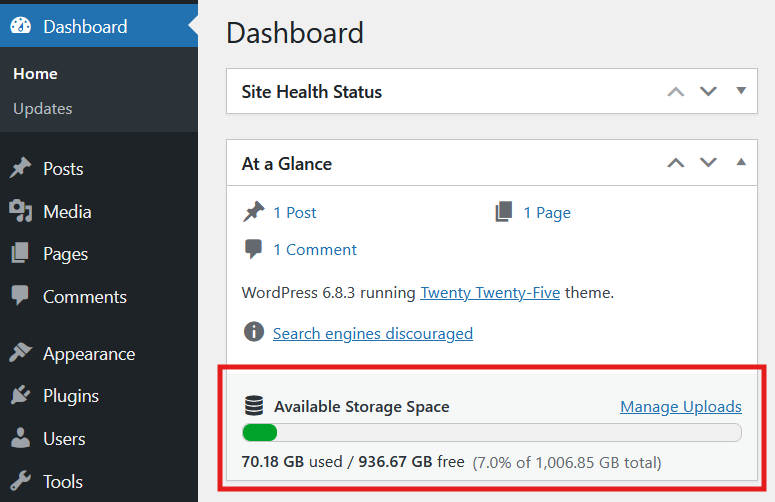Click the Dashboard gauge icon
The height and width of the screenshot is (502, 775).
21,27
